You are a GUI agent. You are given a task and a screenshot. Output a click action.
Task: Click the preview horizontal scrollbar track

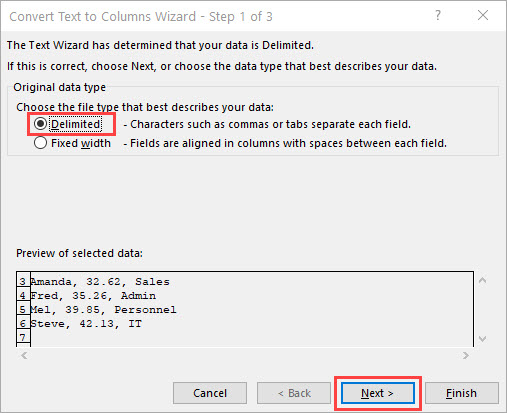[245, 356]
